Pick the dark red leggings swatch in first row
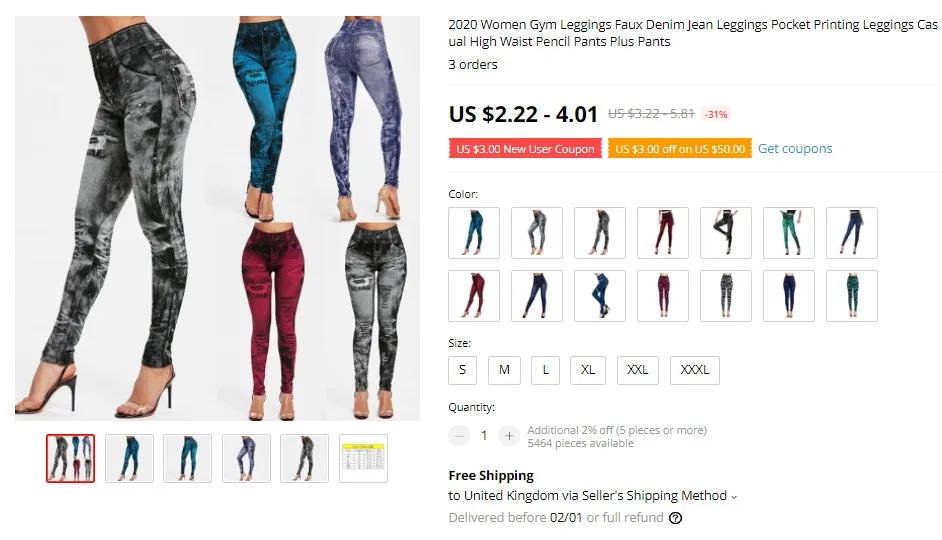Viewport: 942px width, 540px height. tap(663, 233)
